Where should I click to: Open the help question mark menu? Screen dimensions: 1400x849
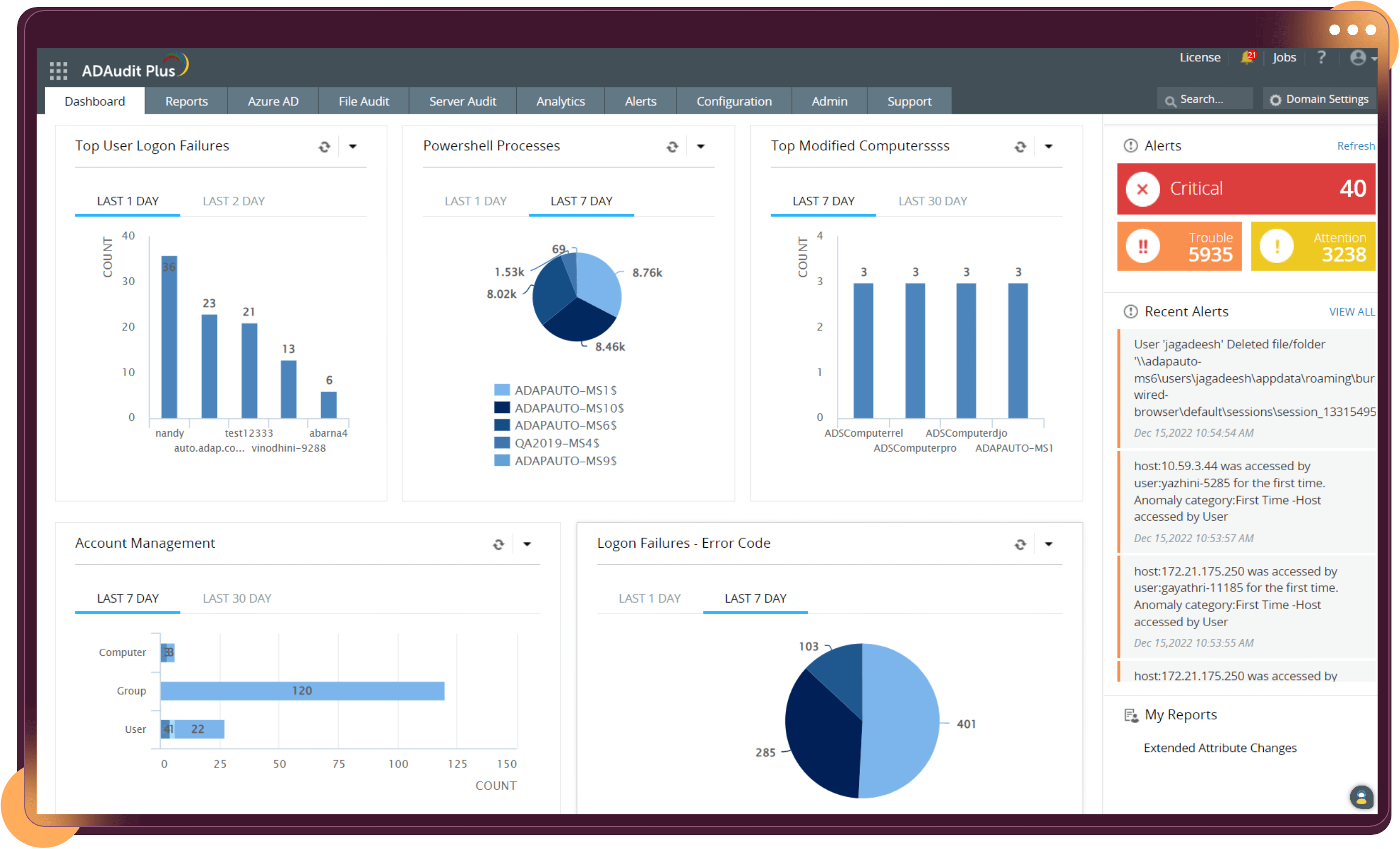tap(1322, 57)
